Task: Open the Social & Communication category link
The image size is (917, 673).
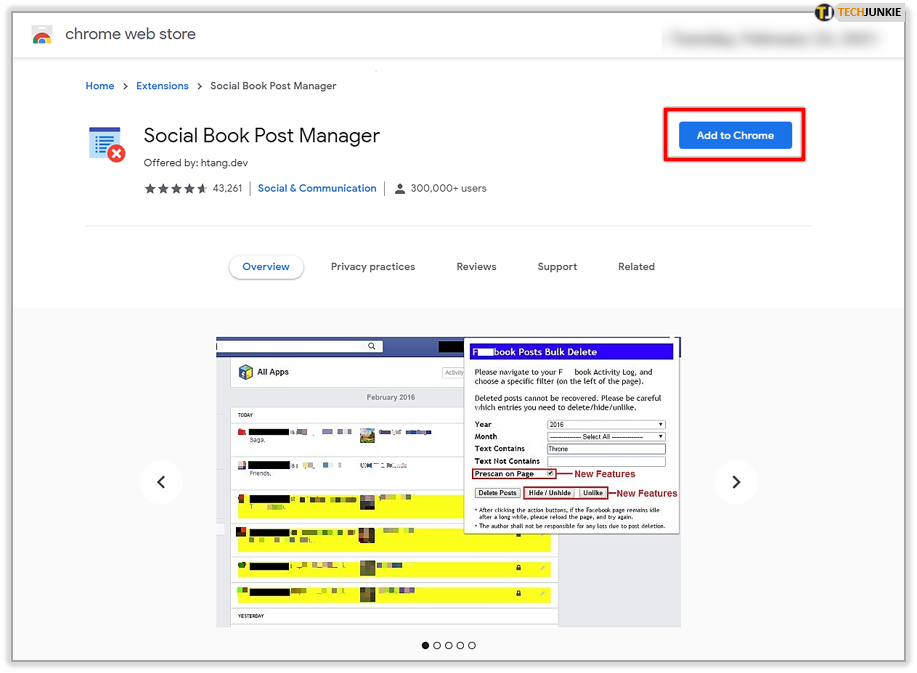Action: tap(317, 188)
